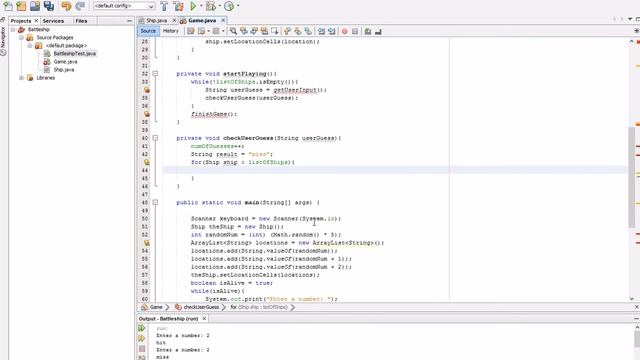Screen dimensions: 640x360
Task: Toggle Highlight Search icon
Action: pyautogui.click(x=264, y=31)
